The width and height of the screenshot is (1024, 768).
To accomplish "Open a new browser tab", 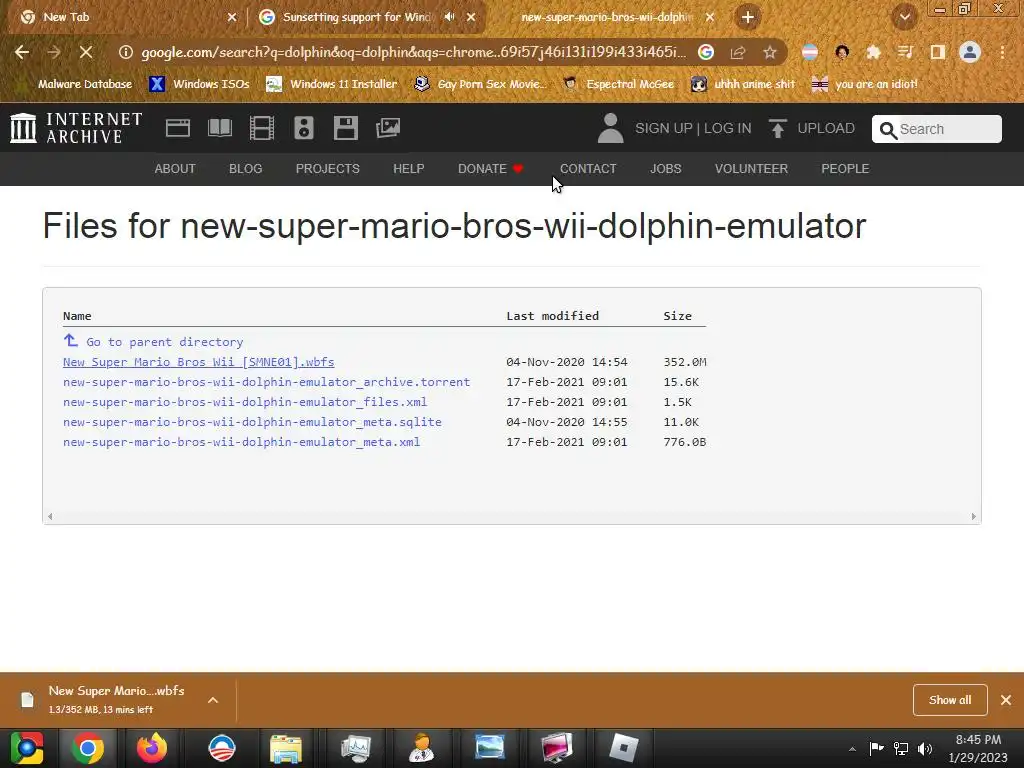I will click(x=748, y=17).
